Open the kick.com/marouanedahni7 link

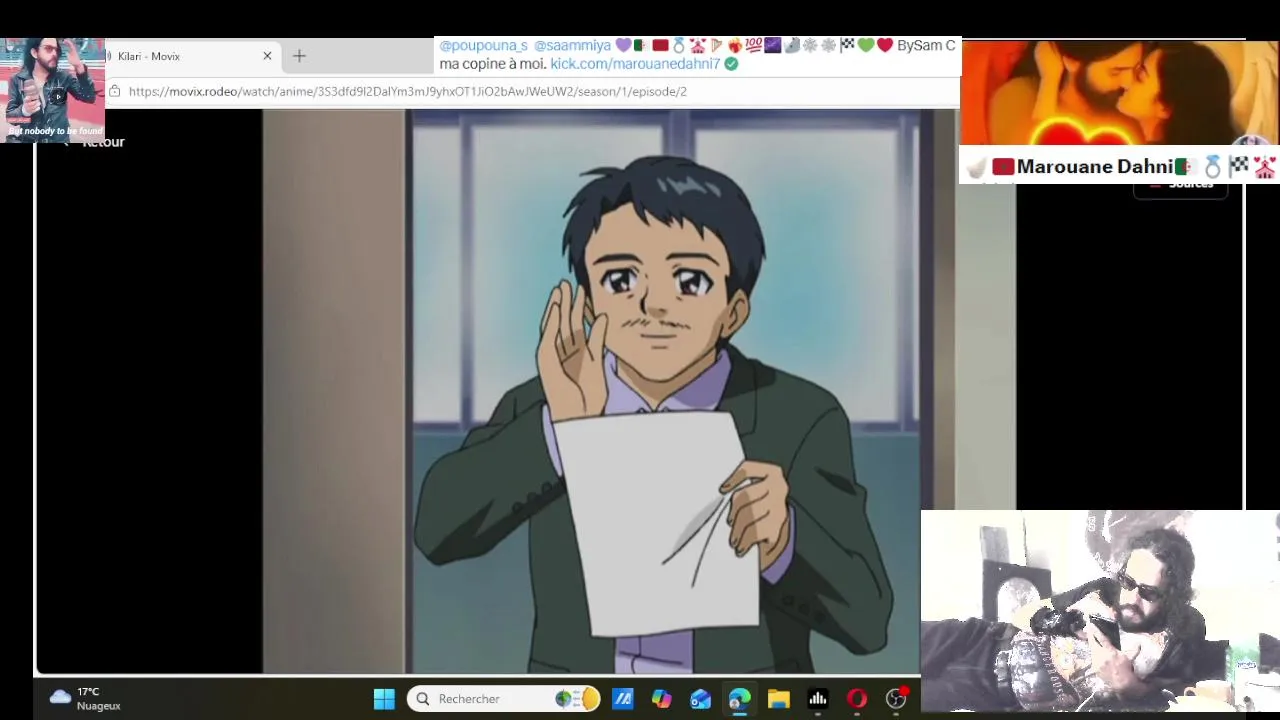pos(635,63)
